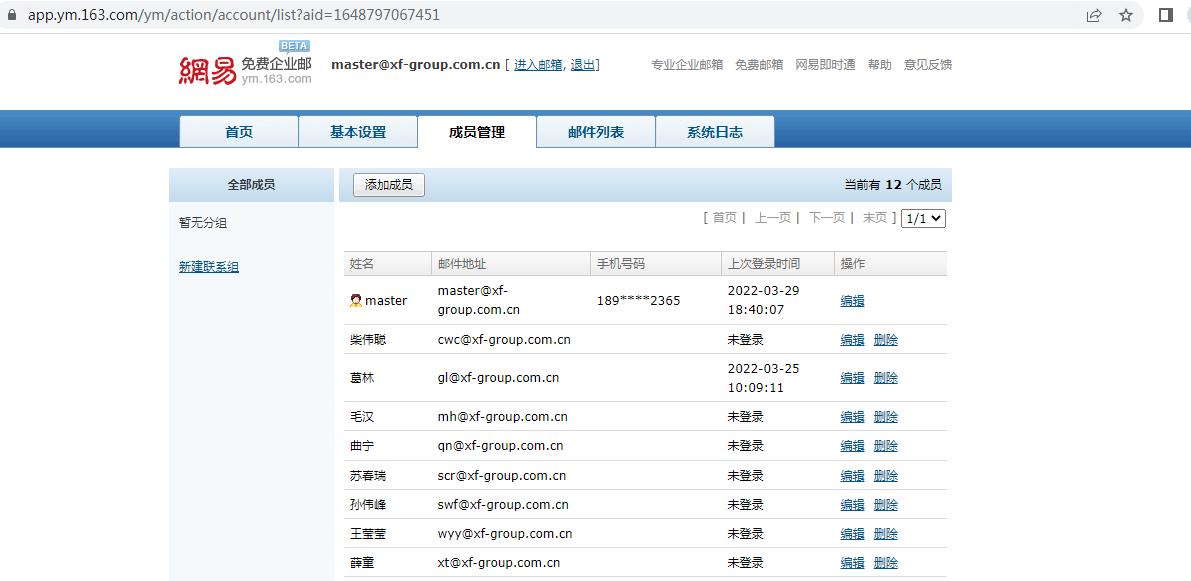The width and height of the screenshot is (1191, 581).
Task: Click the browser share icon
Action: (1094, 16)
